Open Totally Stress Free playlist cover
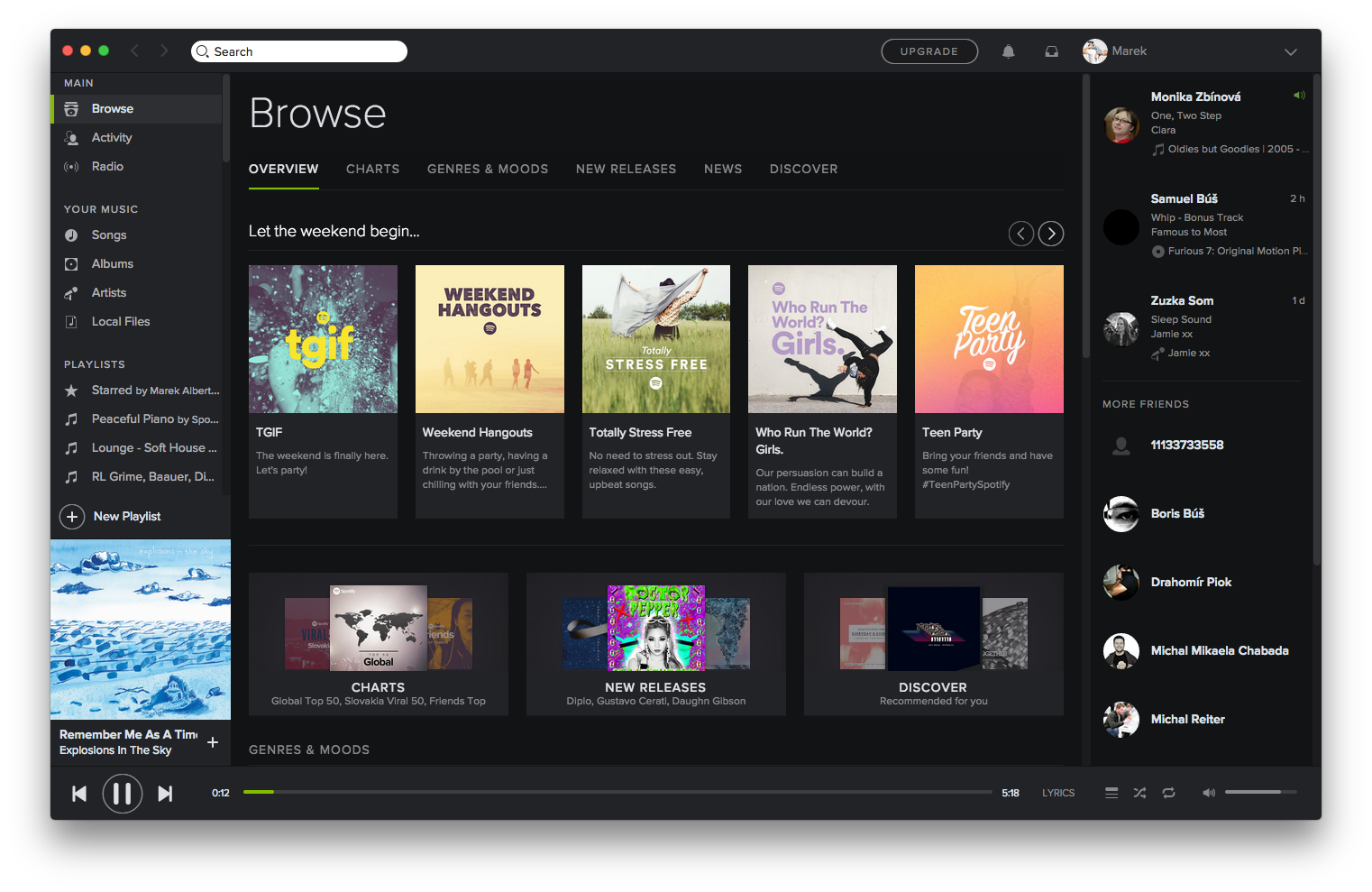The height and width of the screenshot is (892, 1372). 656,339
